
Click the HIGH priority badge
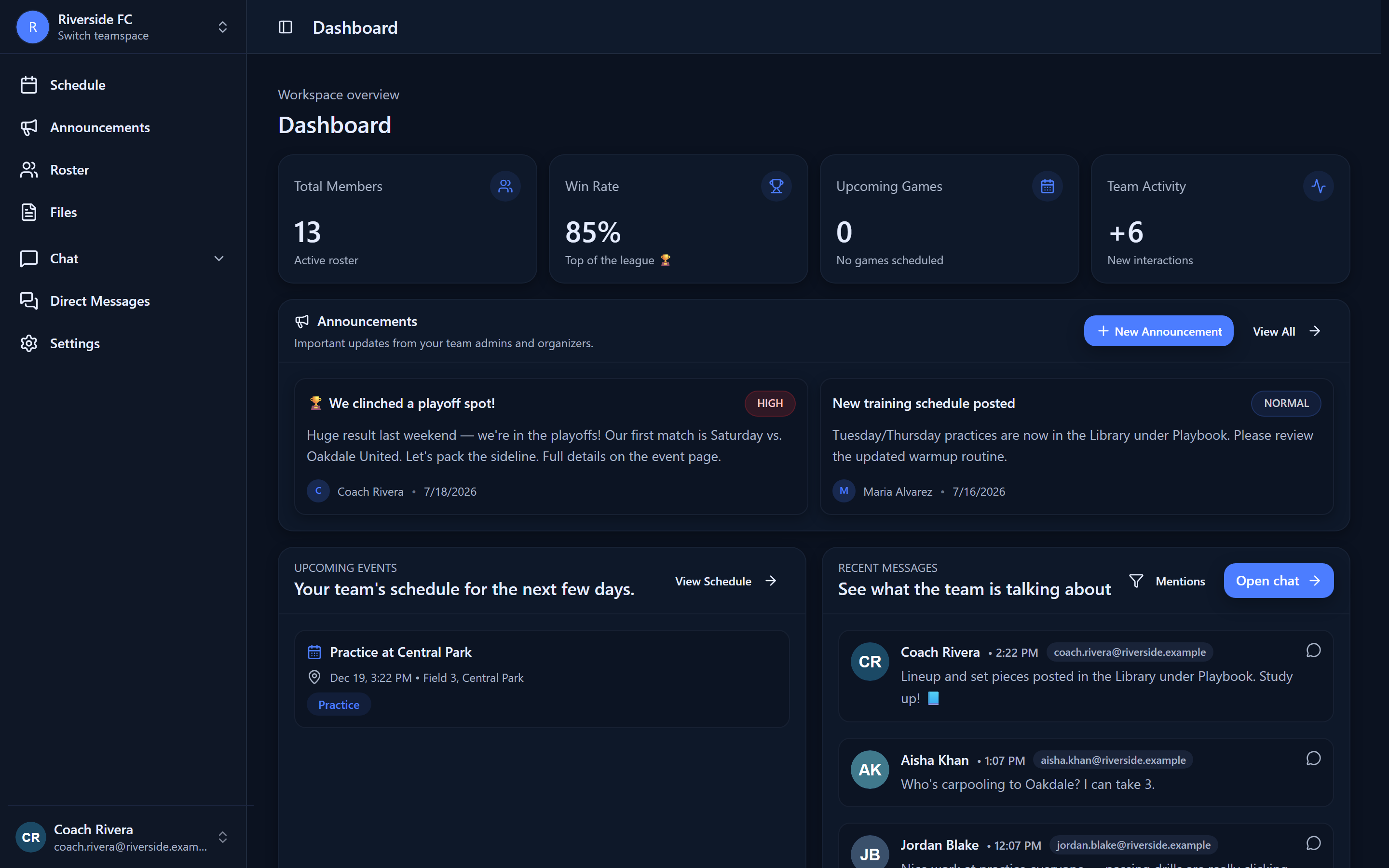point(770,404)
